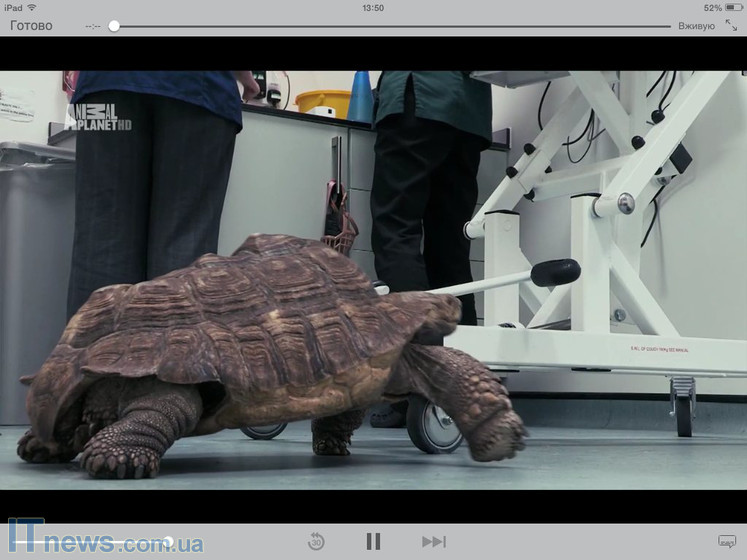The width and height of the screenshot is (747, 560).
Task: Click the ITnews.com.ua watermark
Action: tap(105, 540)
